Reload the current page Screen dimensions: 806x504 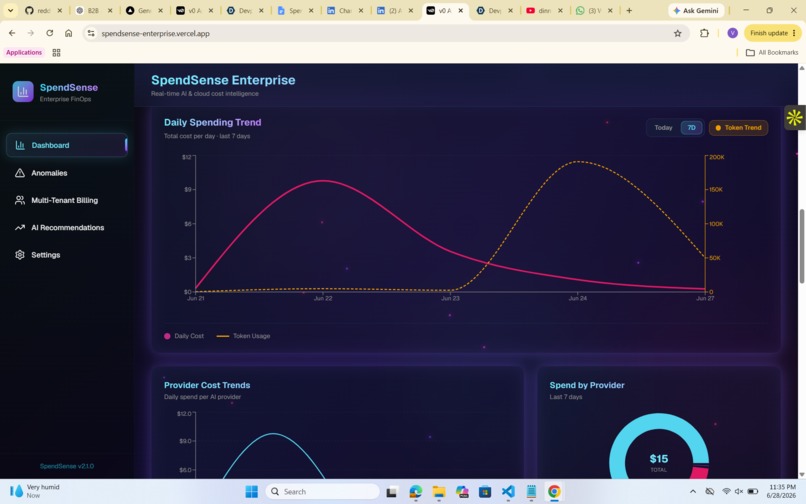point(49,33)
